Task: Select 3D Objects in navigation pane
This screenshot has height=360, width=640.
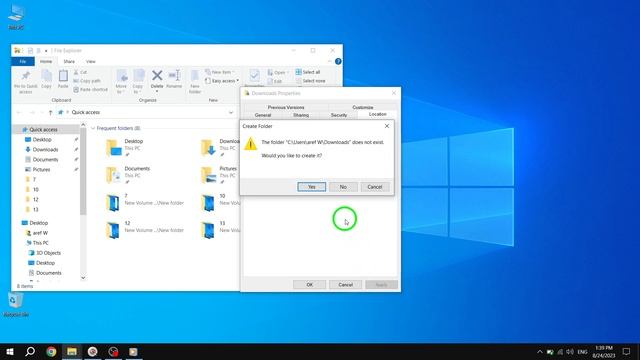Action: tap(48, 253)
